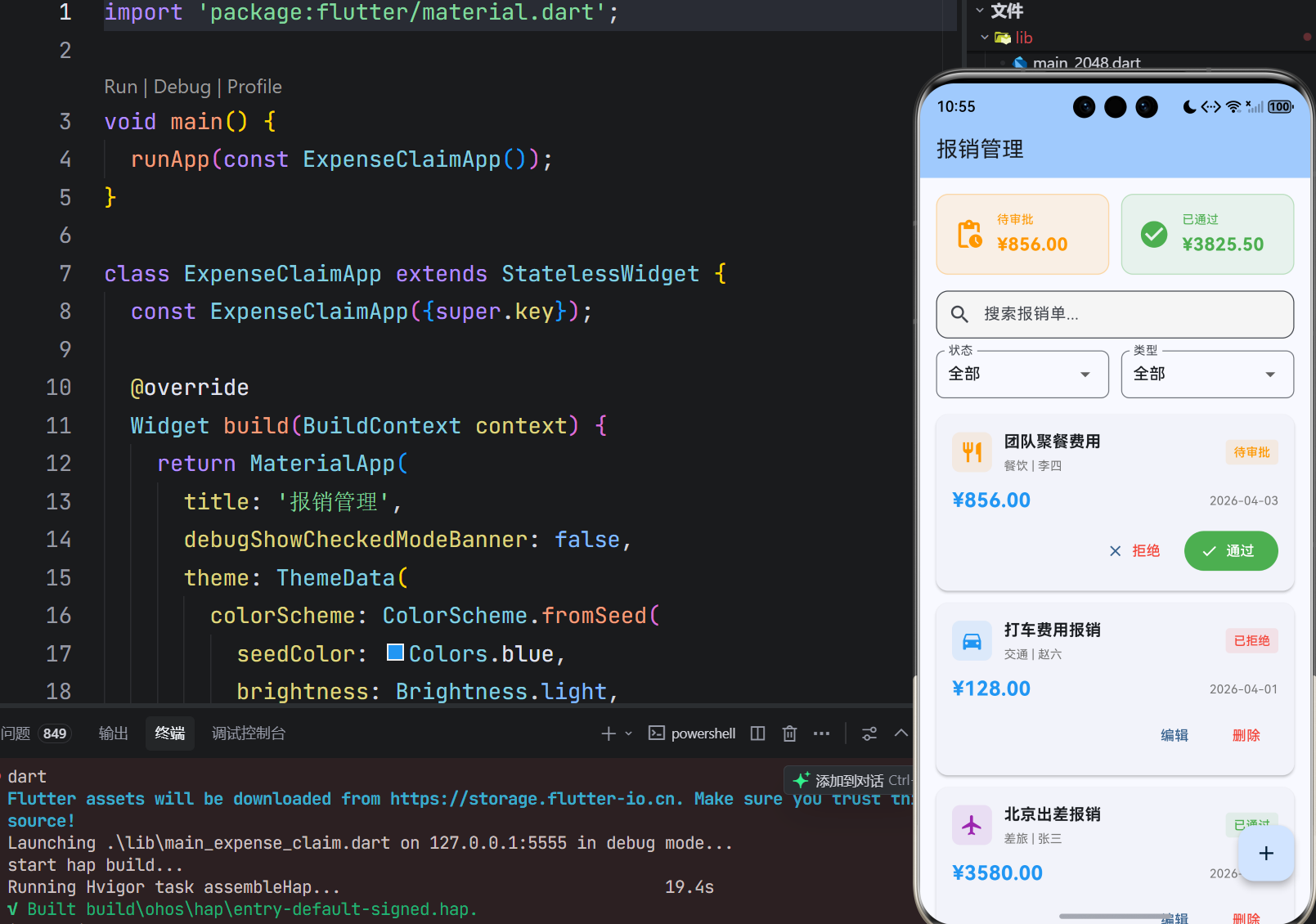
Task: Tap the 报销管理 app bar title
Action: coord(980,149)
